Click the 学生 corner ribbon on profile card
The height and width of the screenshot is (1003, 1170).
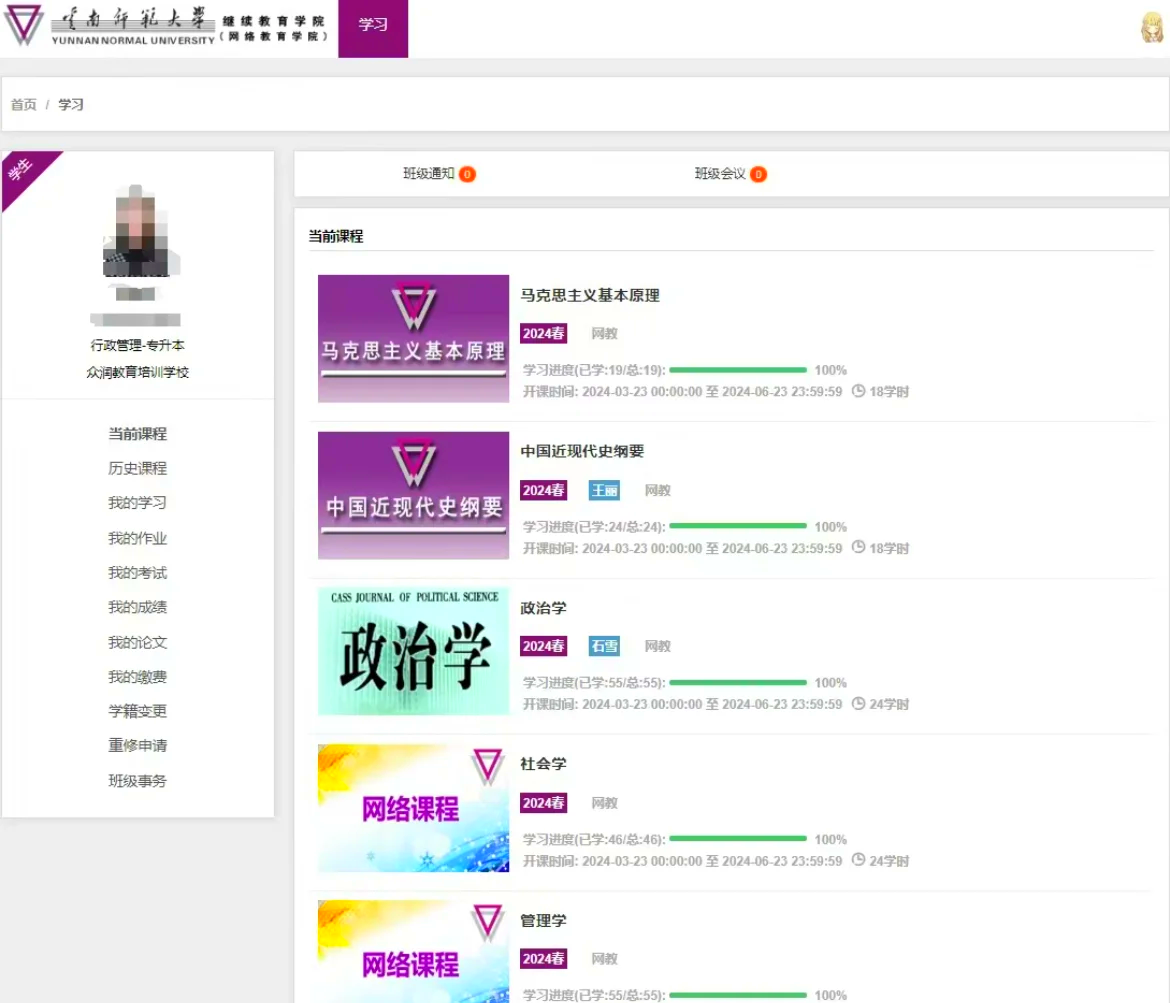click(22, 172)
